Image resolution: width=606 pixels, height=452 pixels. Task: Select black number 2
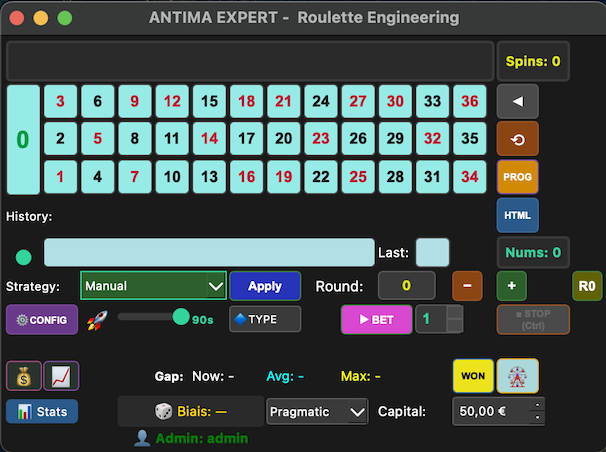pyautogui.click(x=60, y=139)
